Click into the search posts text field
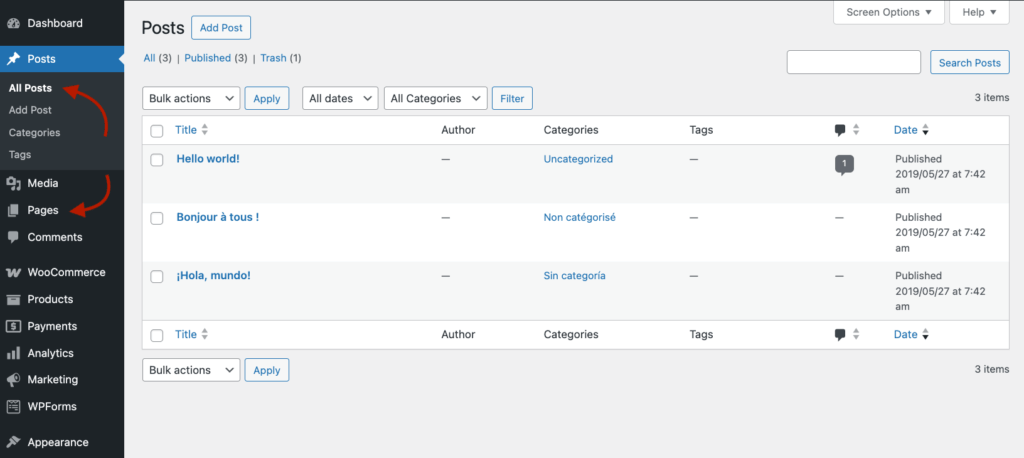Screen dimensions: 1024x458 (854, 63)
